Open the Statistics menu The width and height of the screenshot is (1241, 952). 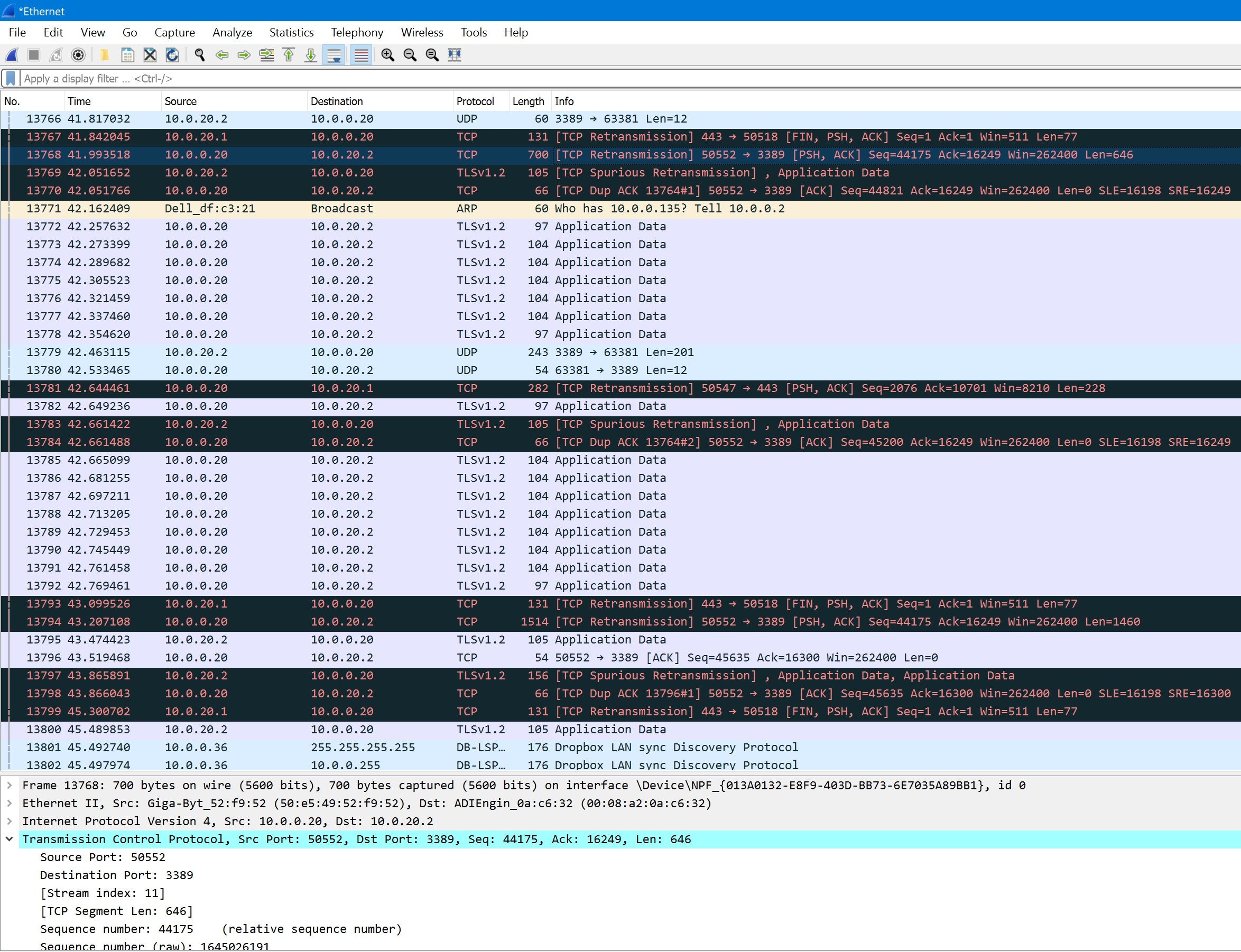coord(291,32)
